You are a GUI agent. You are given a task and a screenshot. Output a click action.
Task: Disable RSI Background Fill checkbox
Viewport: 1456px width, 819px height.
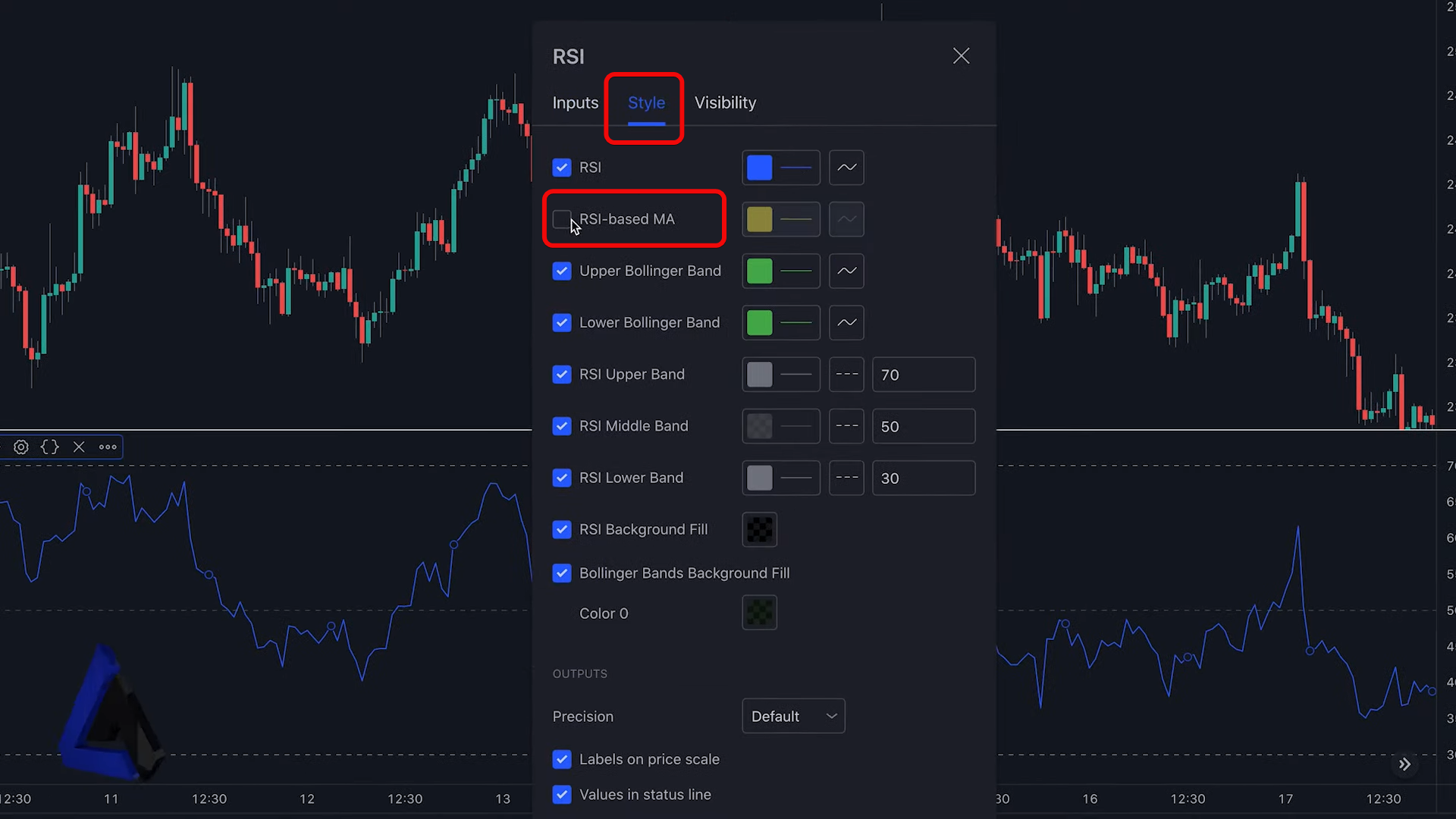562,530
